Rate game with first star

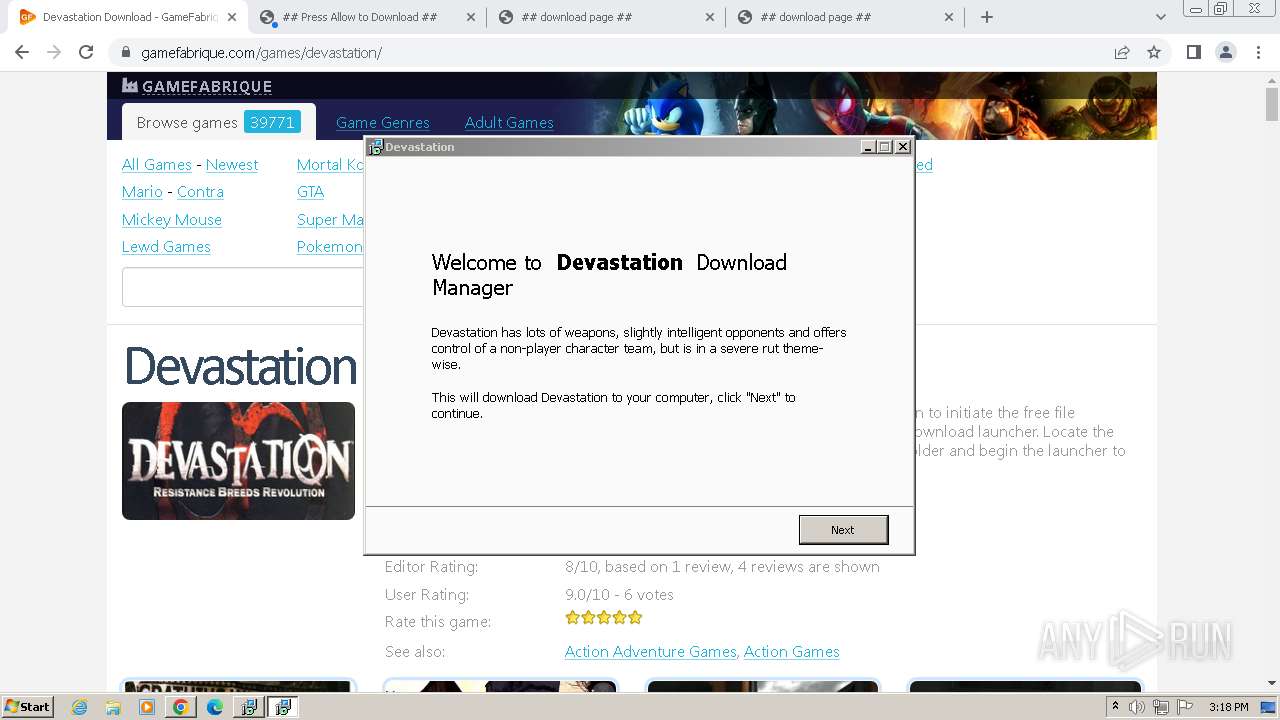point(573,618)
